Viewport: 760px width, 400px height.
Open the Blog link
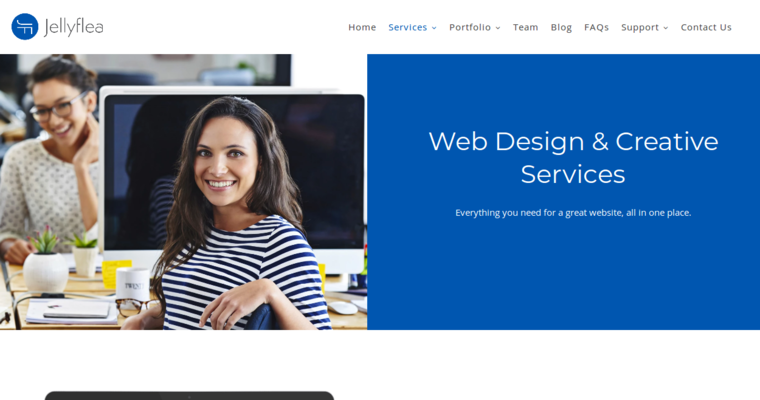tap(561, 27)
